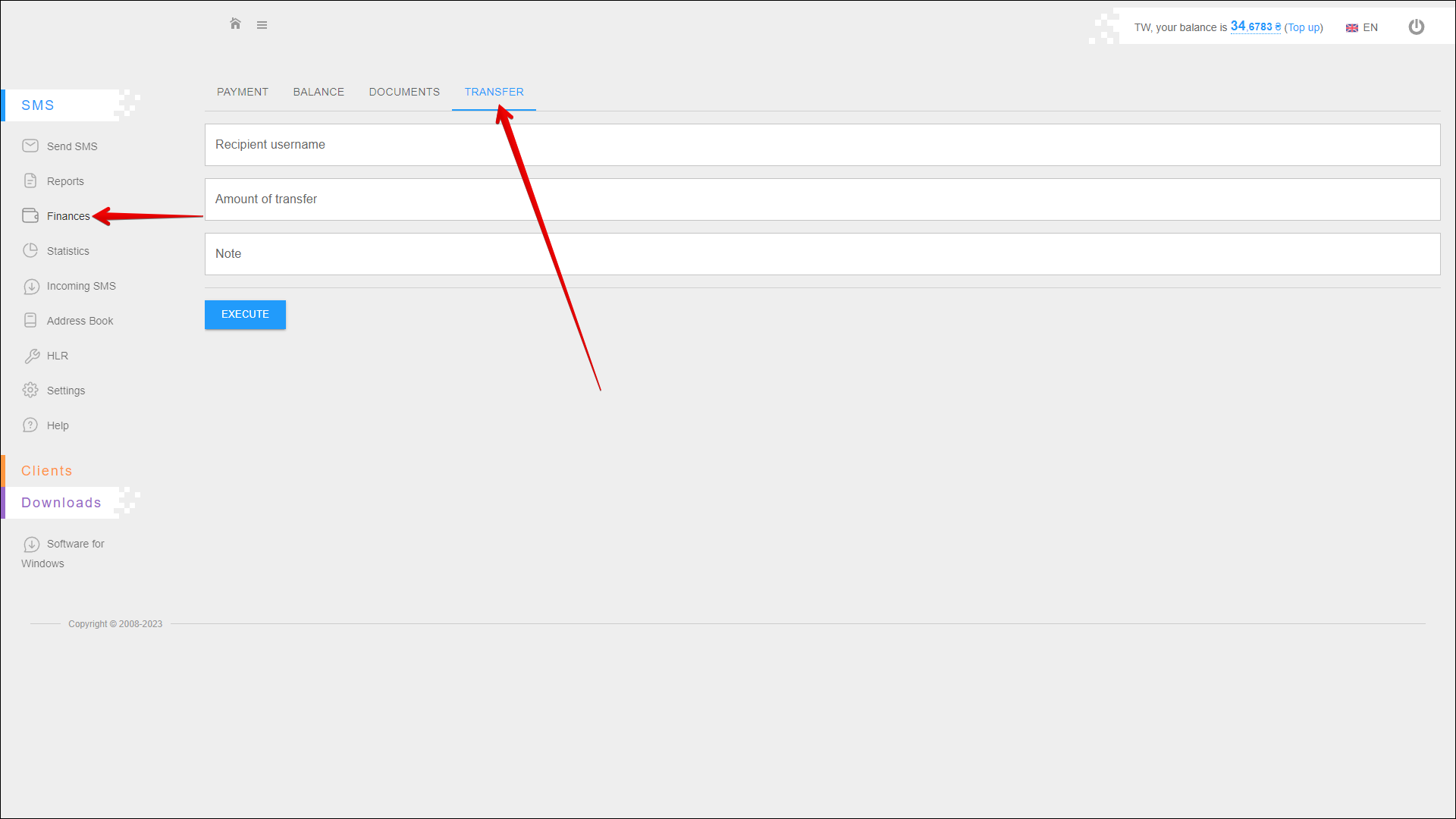Click the Amount of transfer field
The image size is (1456, 819).
[822, 199]
